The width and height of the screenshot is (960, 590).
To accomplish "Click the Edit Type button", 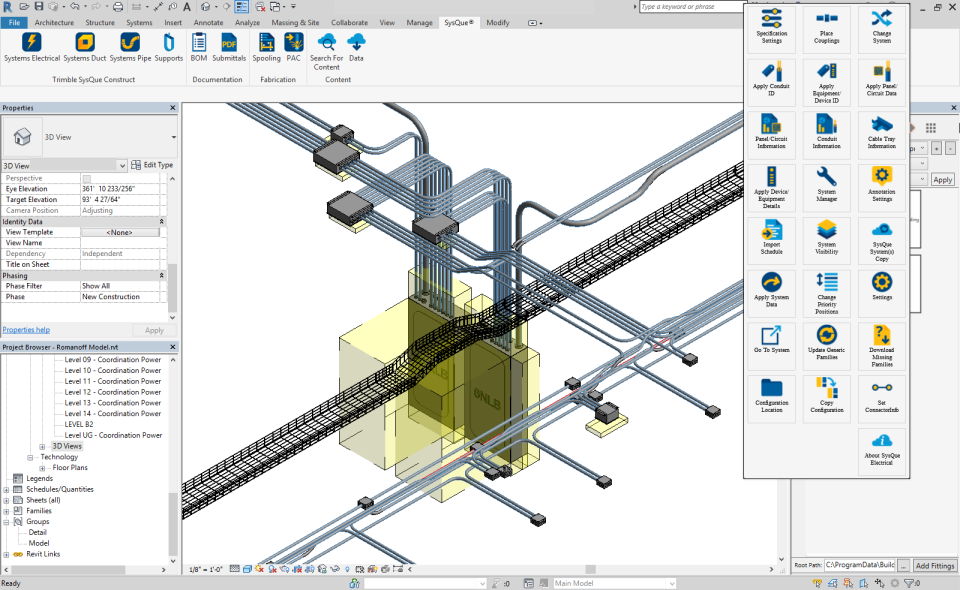I will coord(152,165).
